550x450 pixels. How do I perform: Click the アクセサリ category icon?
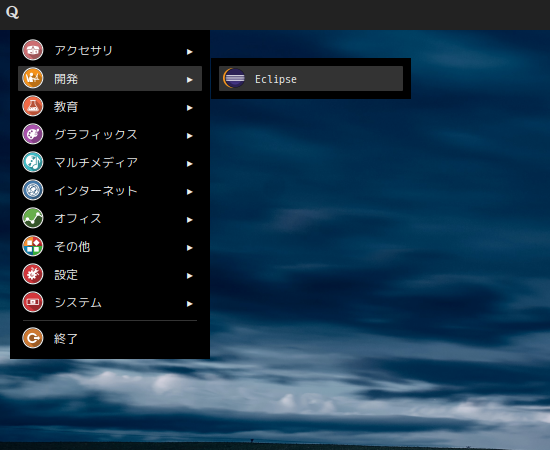pyautogui.click(x=33, y=50)
